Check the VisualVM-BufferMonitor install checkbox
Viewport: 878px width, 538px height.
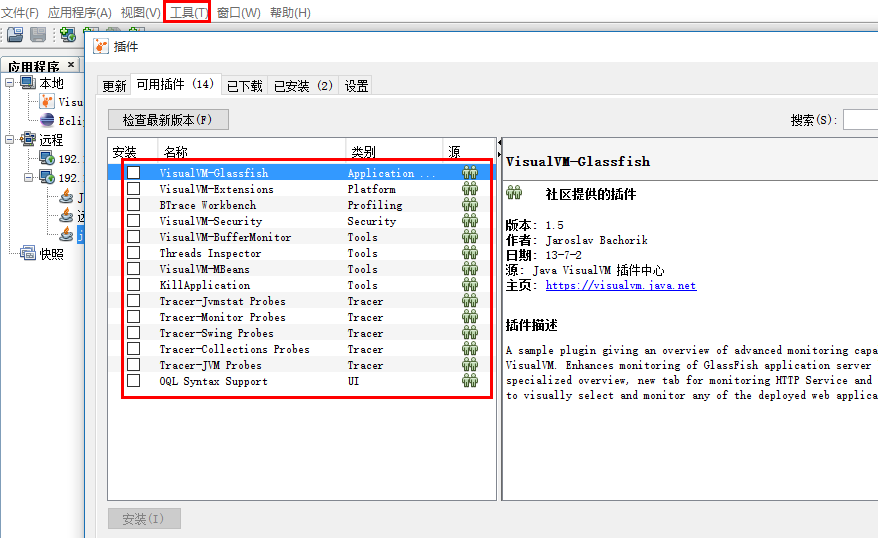tap(133, 237)
